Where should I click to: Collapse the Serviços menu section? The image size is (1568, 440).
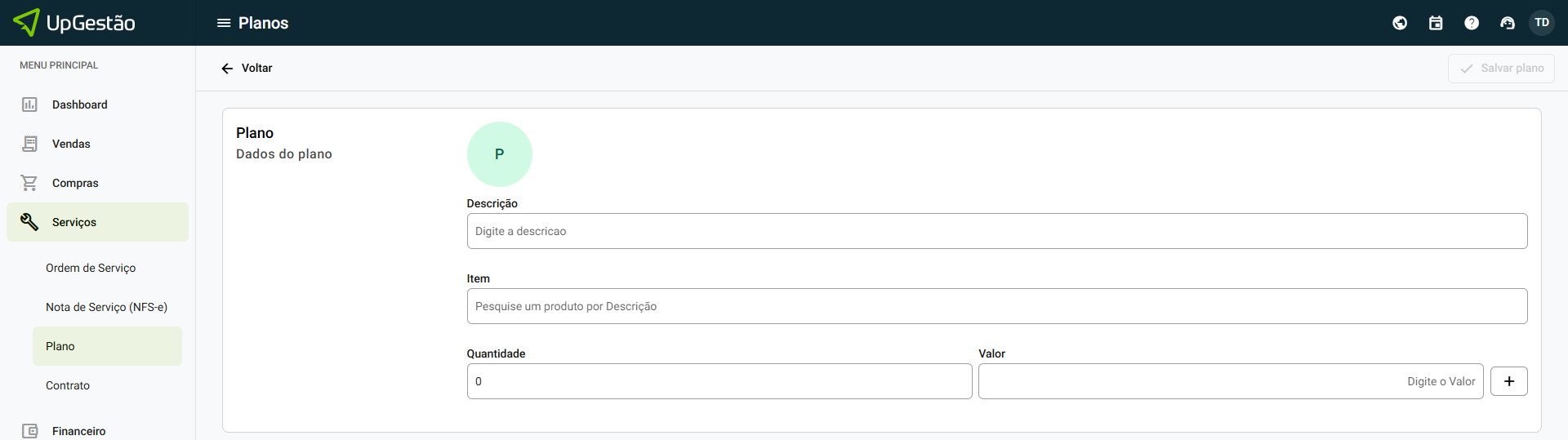tap(74, 222)
